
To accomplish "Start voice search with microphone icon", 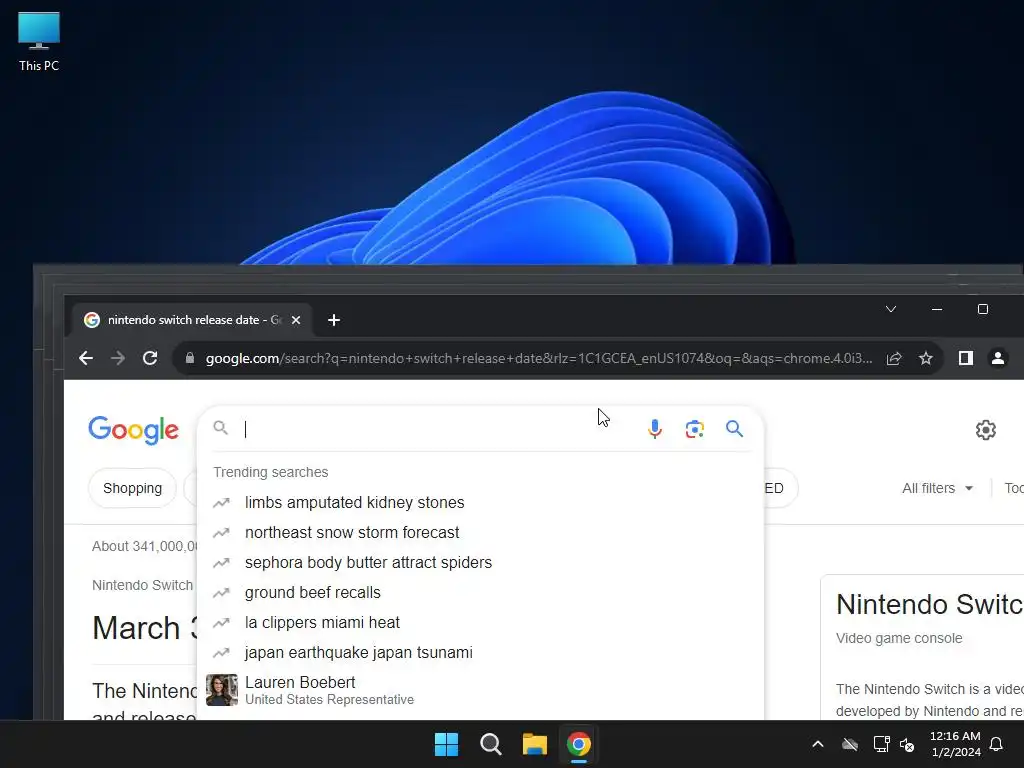I will [654, 429].
